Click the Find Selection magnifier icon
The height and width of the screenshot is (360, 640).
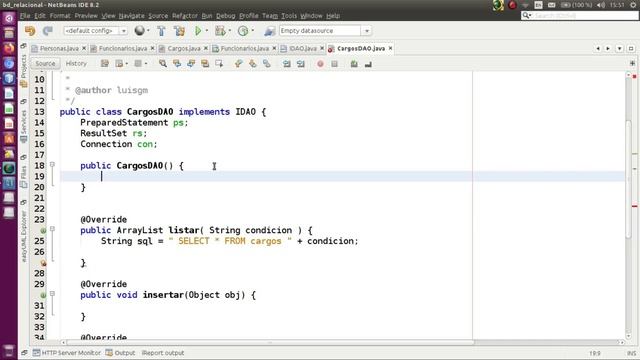[163, 64]
